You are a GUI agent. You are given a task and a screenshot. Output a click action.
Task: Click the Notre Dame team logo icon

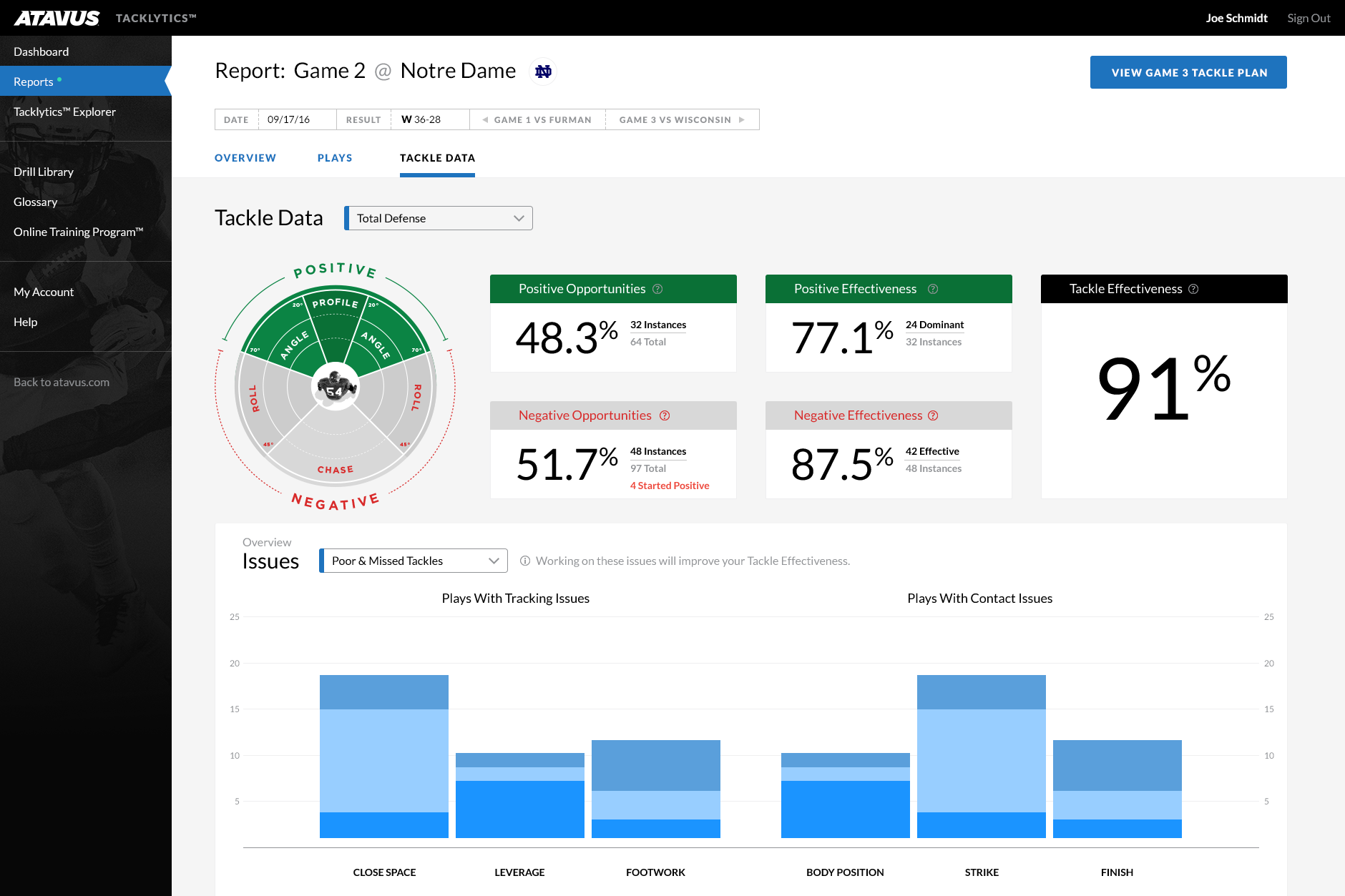point(543,72)
